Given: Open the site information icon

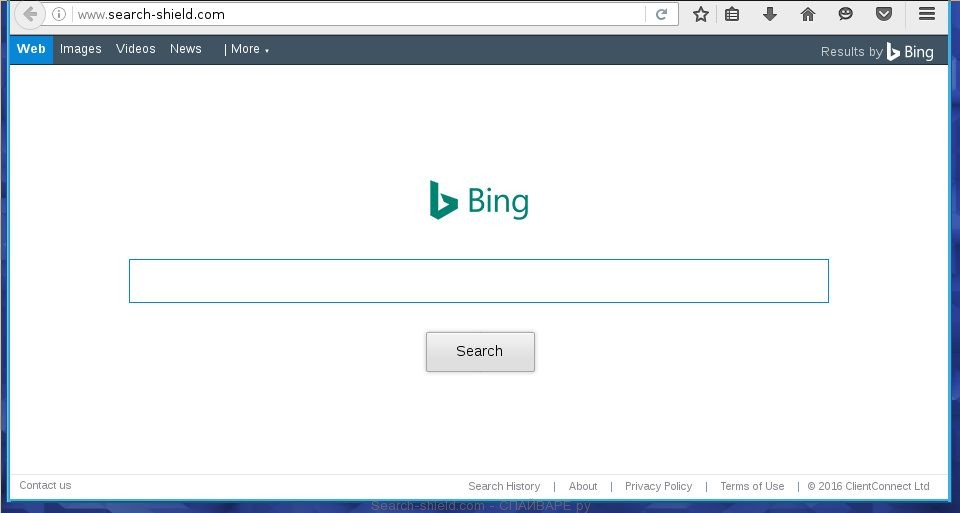Looking at the screenshot, I should click(x=59, y=15).
